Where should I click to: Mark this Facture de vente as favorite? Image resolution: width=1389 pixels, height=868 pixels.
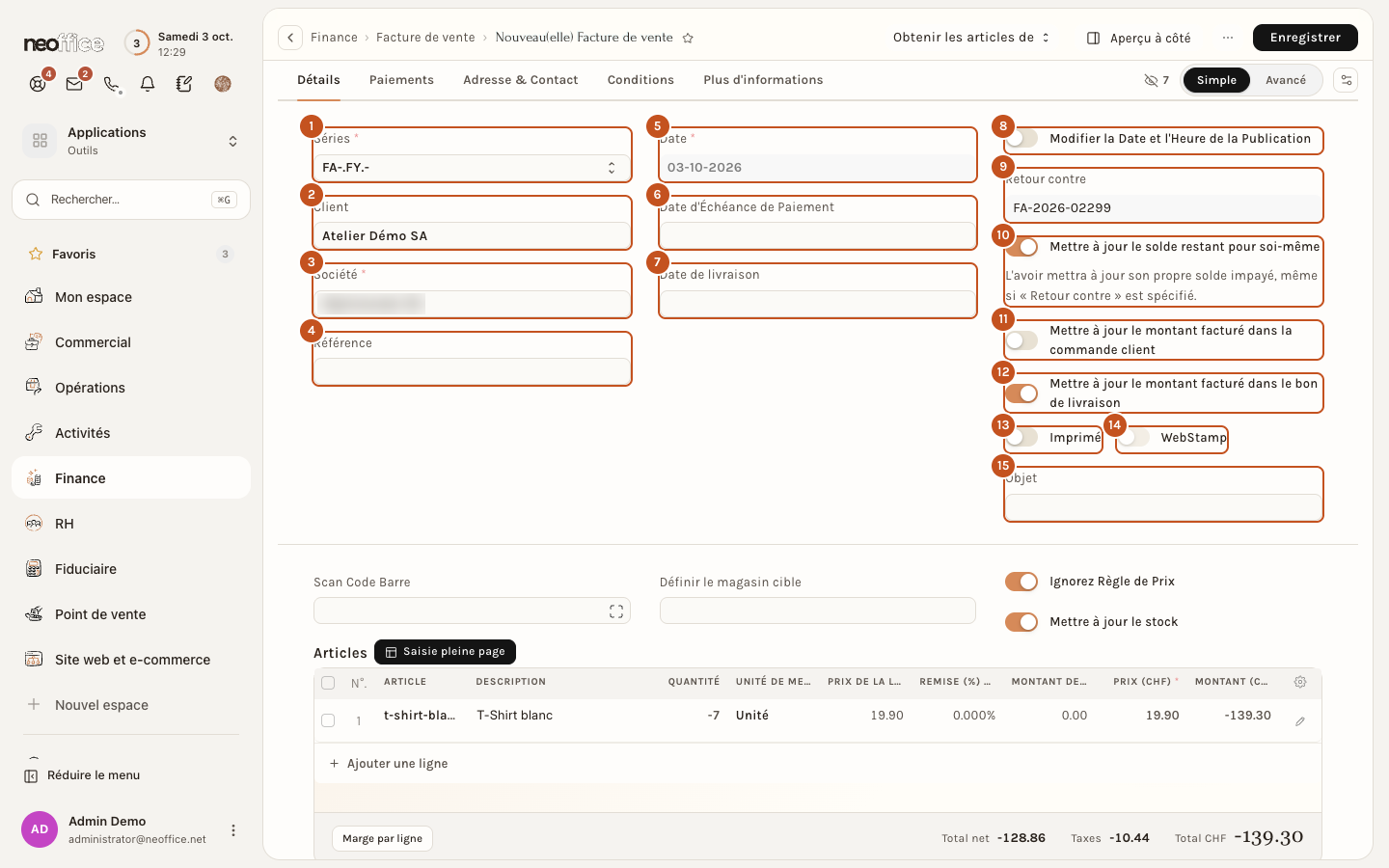tap(688, 38)
